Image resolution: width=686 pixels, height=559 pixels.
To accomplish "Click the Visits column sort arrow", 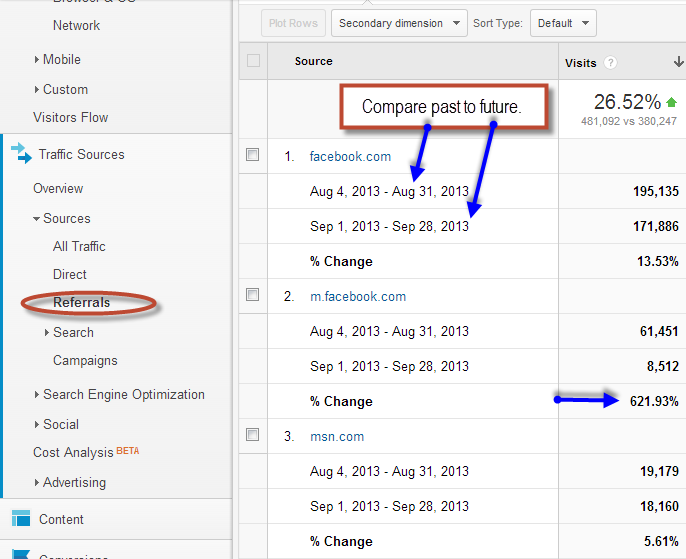I will coord(679,62).
